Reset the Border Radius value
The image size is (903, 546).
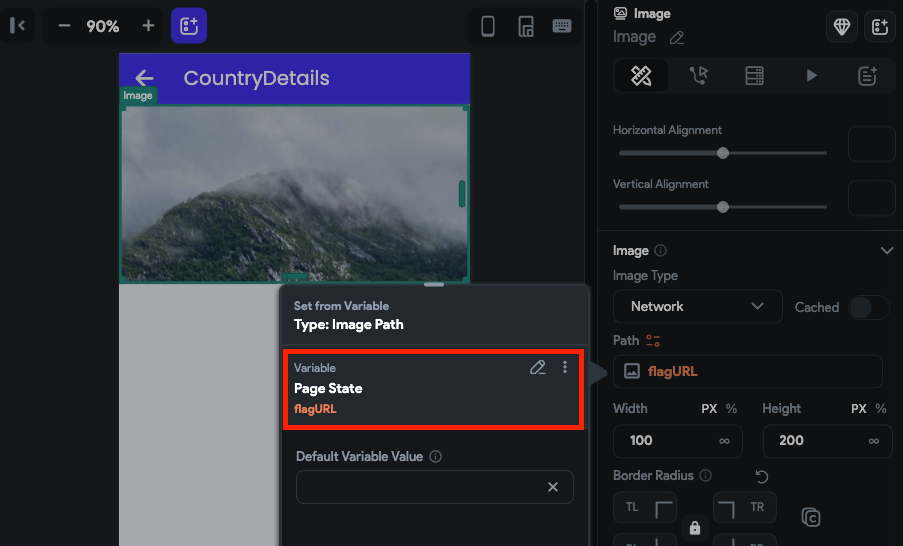point(761,476)
